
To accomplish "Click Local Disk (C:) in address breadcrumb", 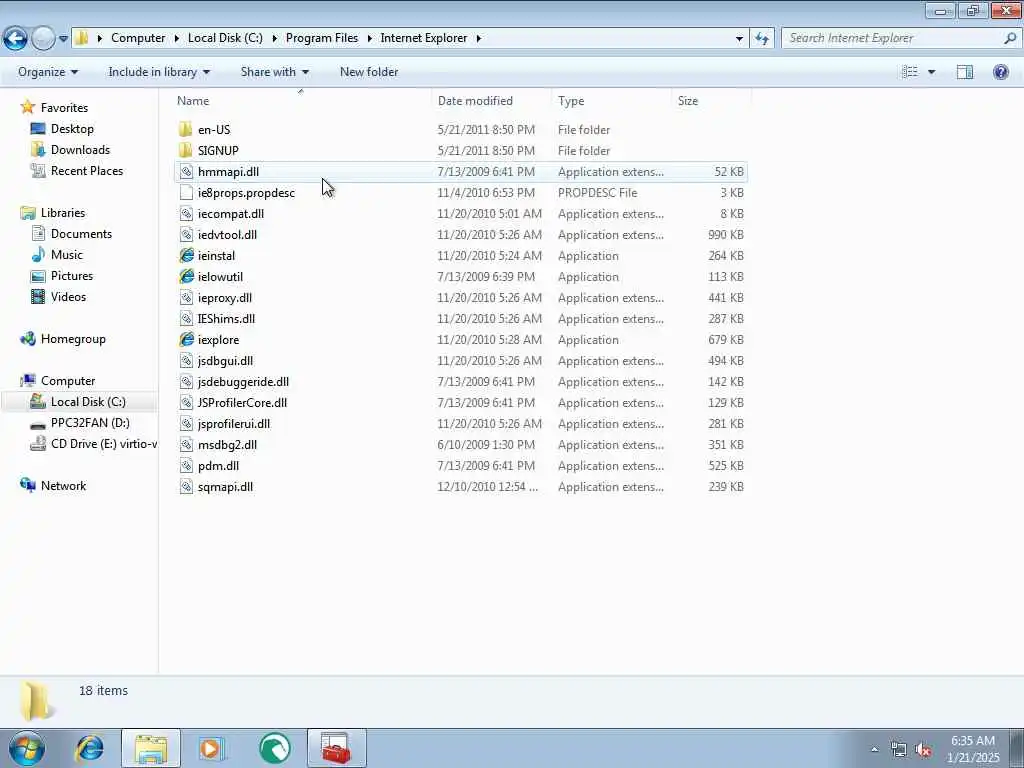I will tap(225, 38).
